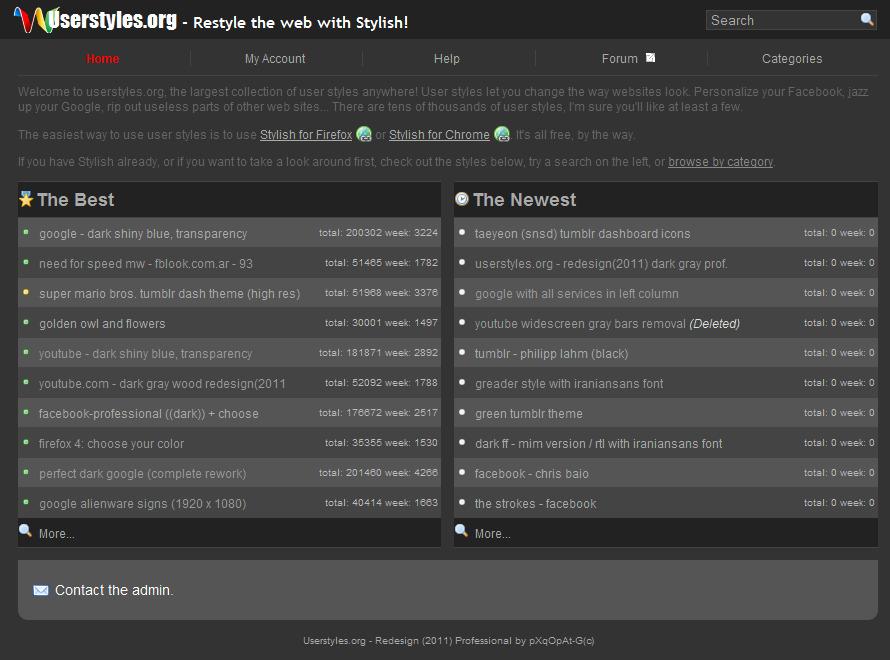Click the Contact the admin envelope icon
The width and height of the screenshot is (890, 660).
[41, 590]
